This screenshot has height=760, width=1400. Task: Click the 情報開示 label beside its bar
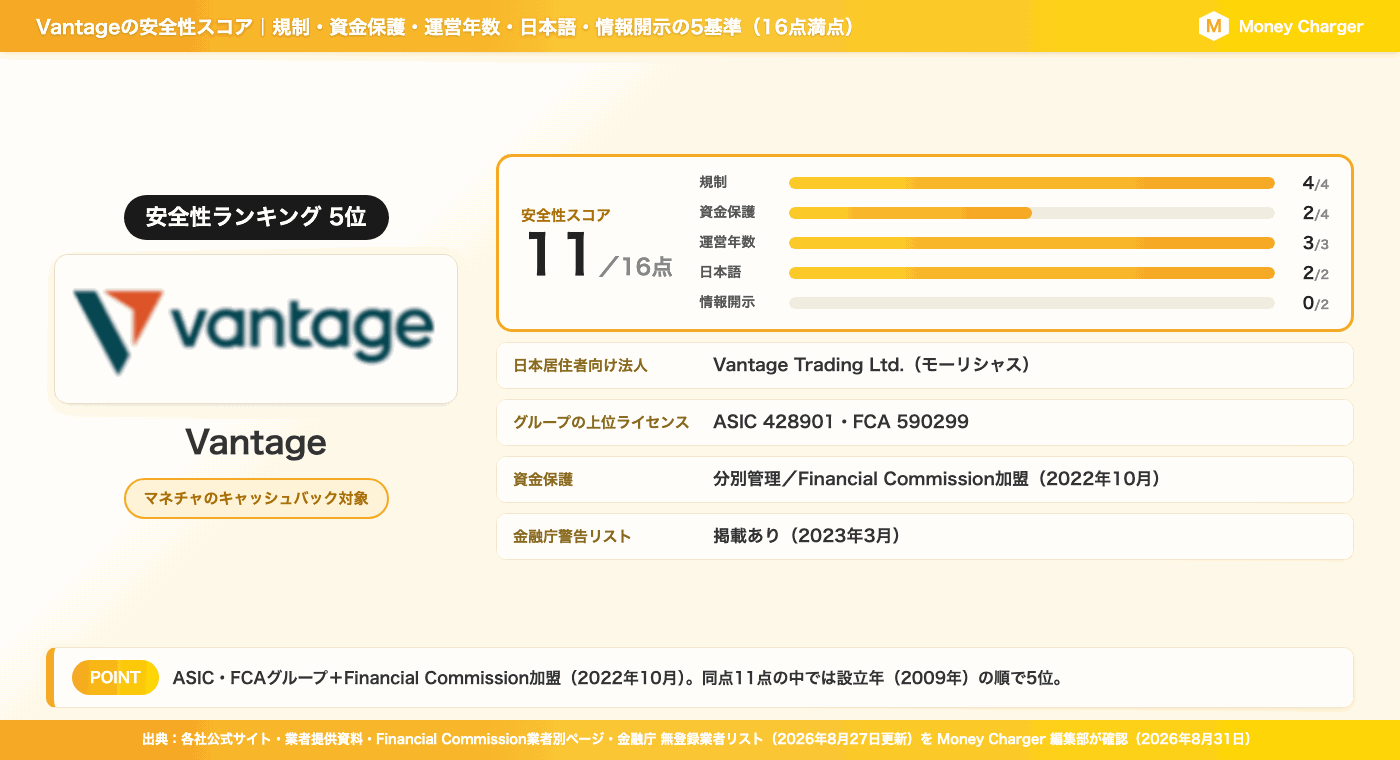coord(727,303)
